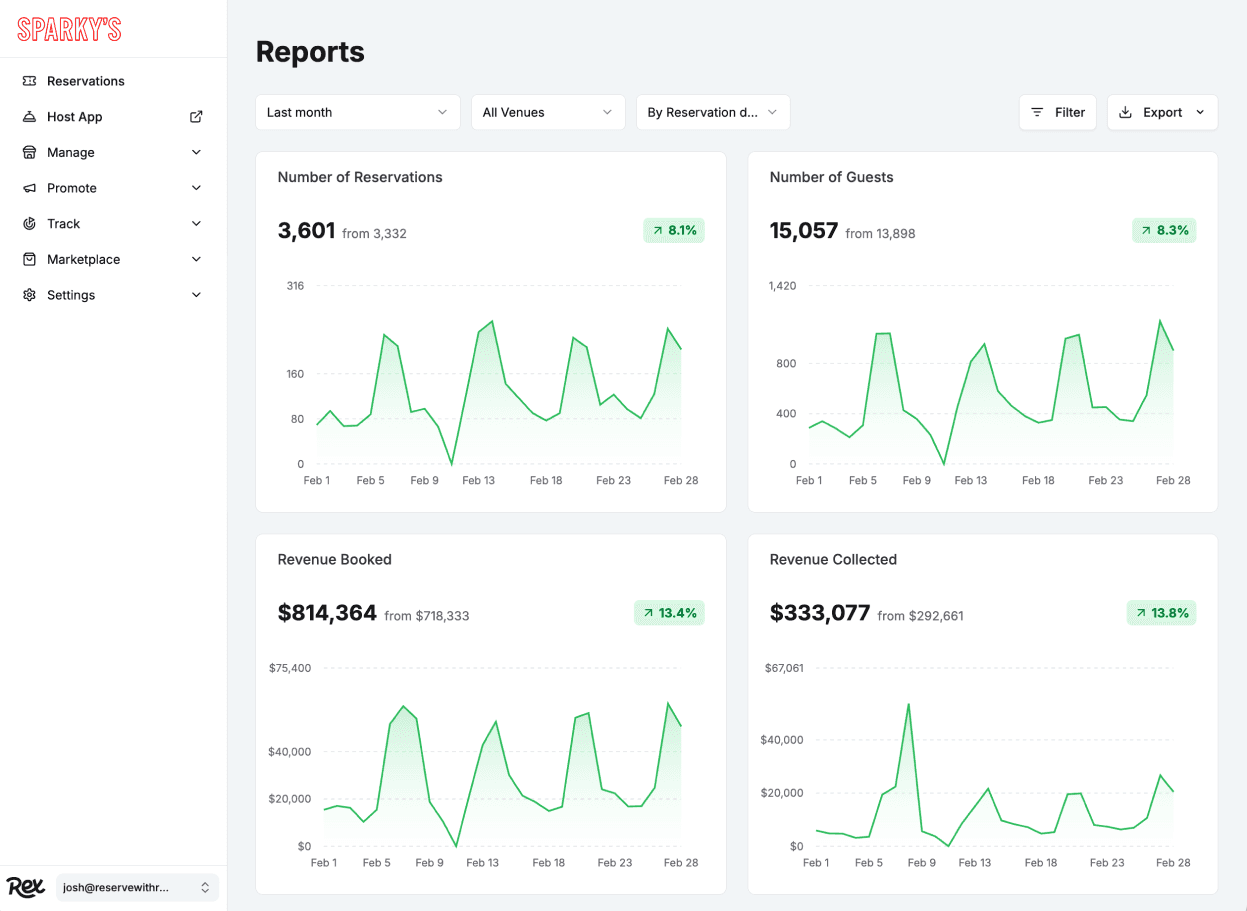1247x911 pixels.
Task: Click the Settings gear icon
Action: [31, 294]
